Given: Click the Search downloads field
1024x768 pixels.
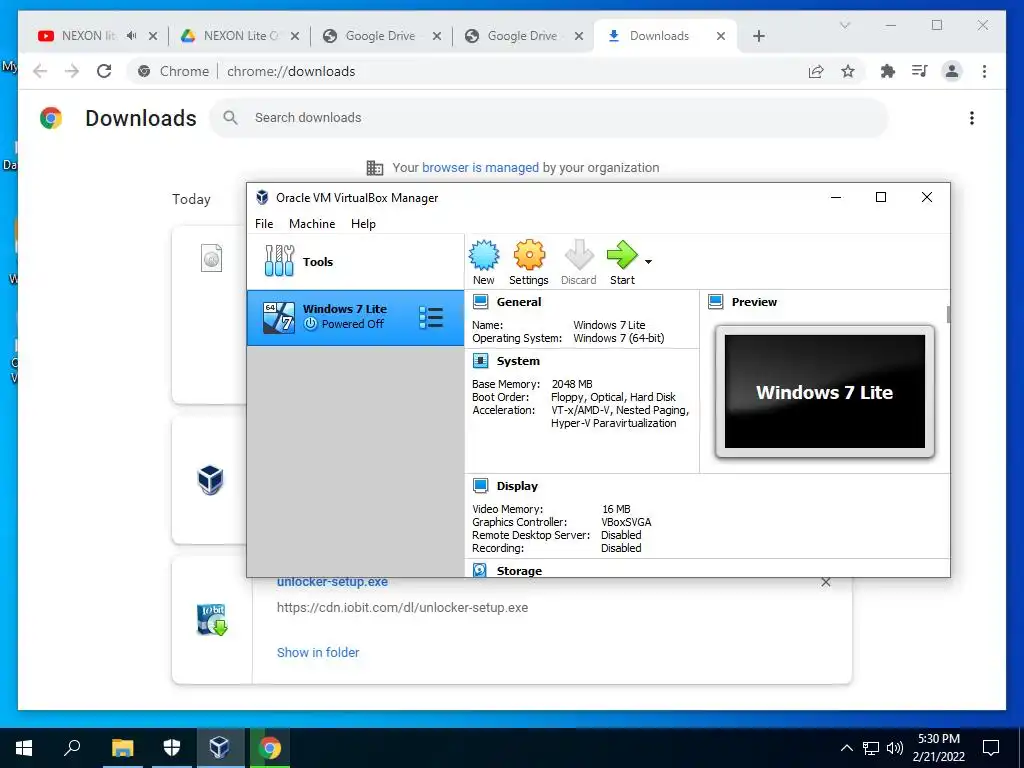Looking at the screenshot, I should click(549, 118).
